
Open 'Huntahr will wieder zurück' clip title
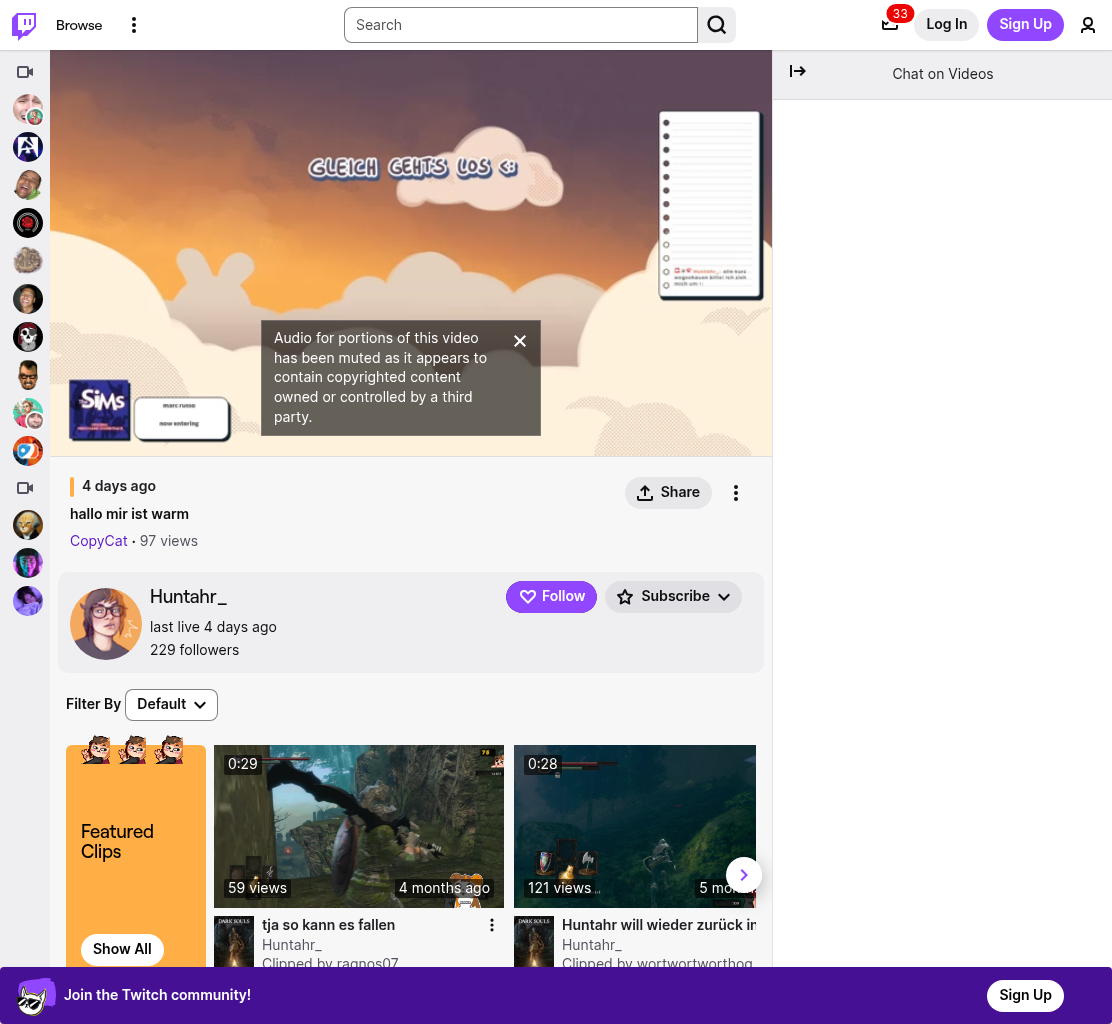659,925
